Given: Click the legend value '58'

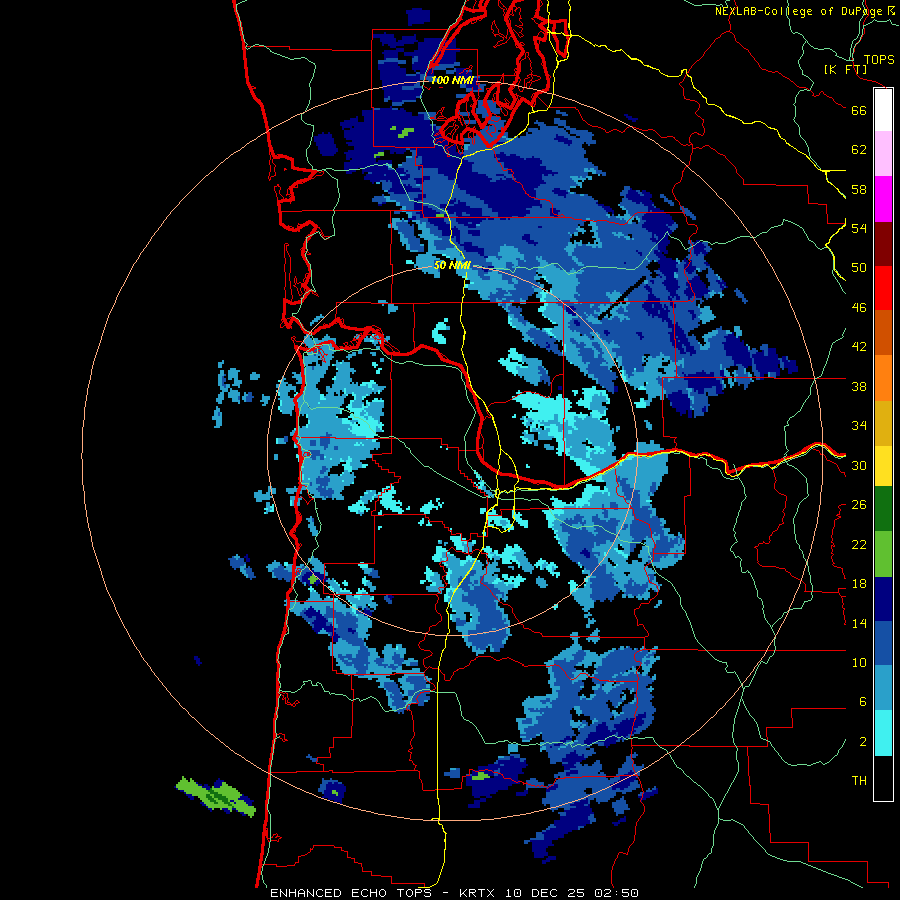Looking at the screenshot, I should point(859,189).
